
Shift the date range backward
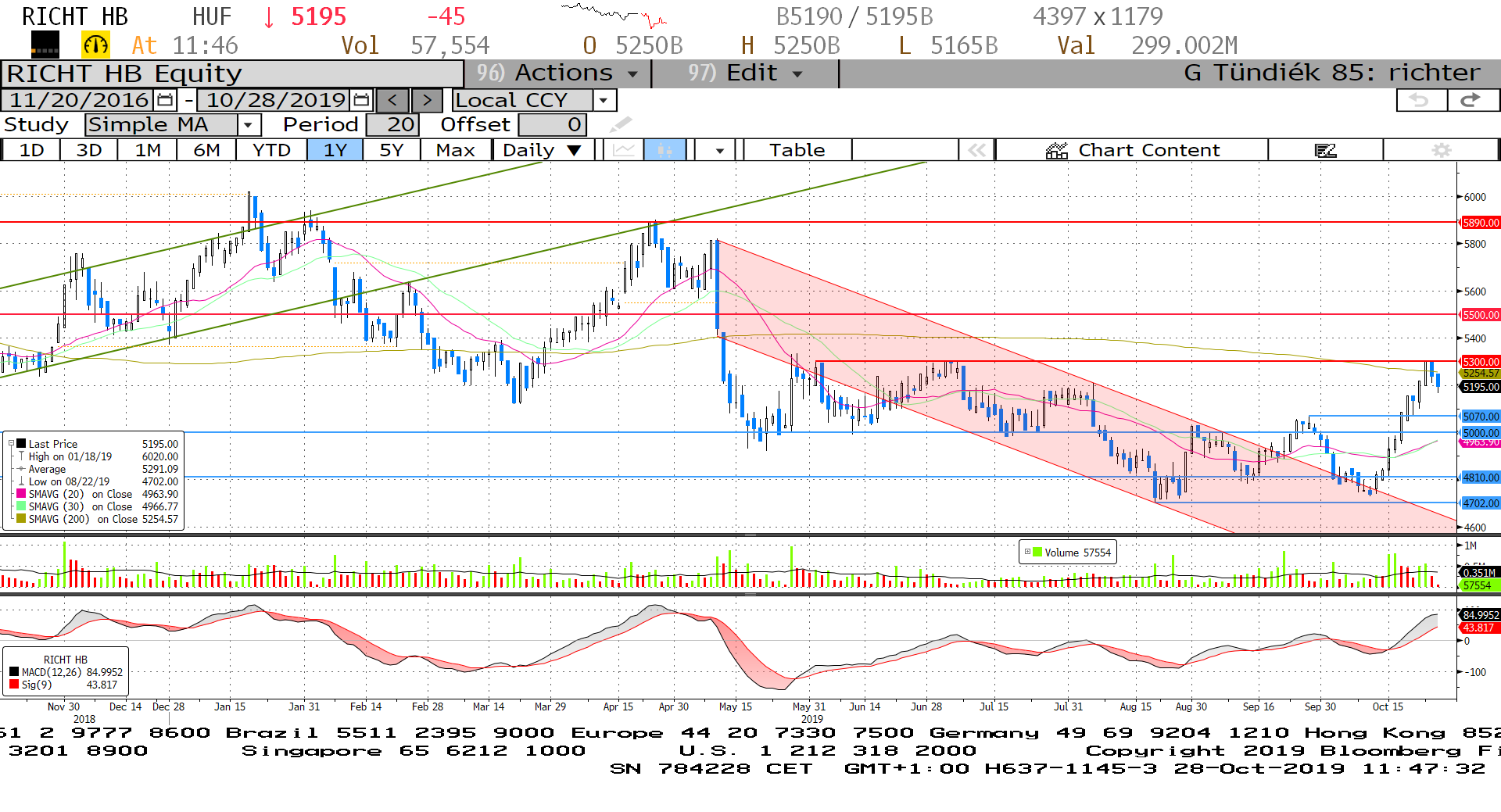coord(392,100)
